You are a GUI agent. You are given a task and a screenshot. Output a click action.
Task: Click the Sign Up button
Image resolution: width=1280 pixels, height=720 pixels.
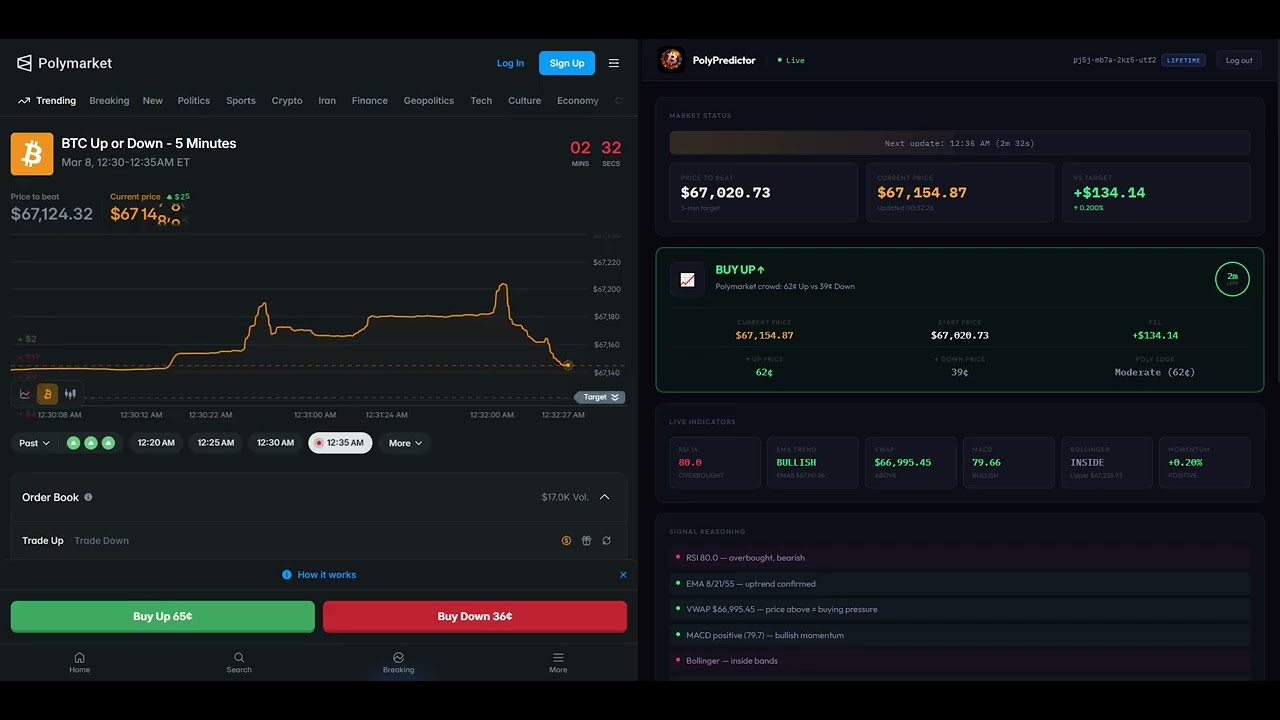point(567,63)
